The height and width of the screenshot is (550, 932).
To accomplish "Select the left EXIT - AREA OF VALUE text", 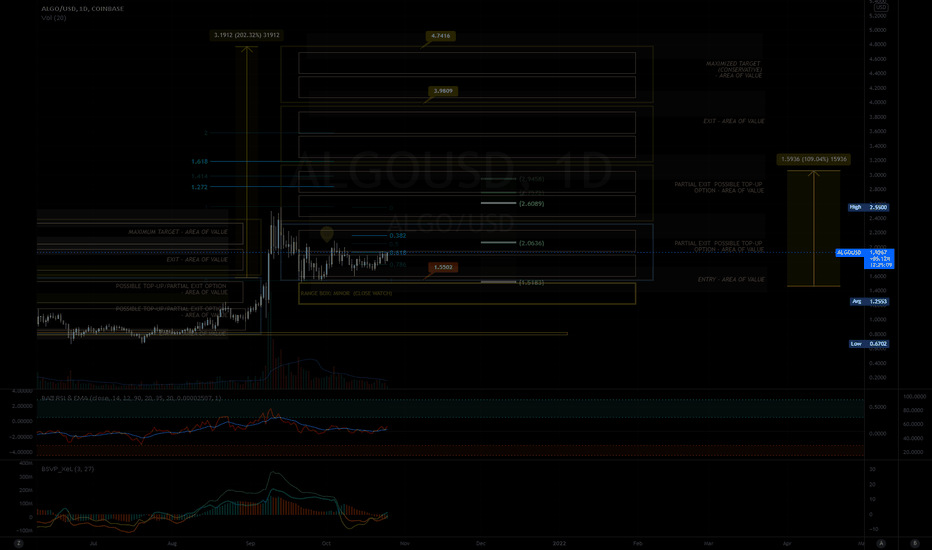I will 197,259.
